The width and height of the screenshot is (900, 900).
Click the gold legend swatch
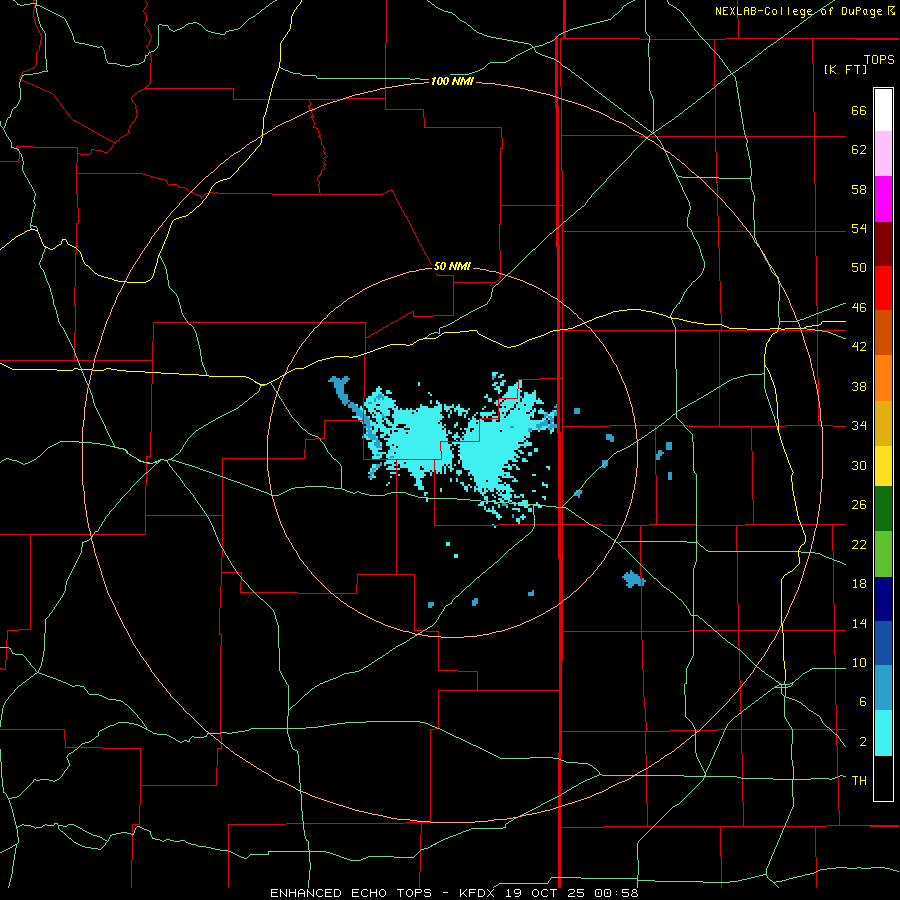pos(883,423)
